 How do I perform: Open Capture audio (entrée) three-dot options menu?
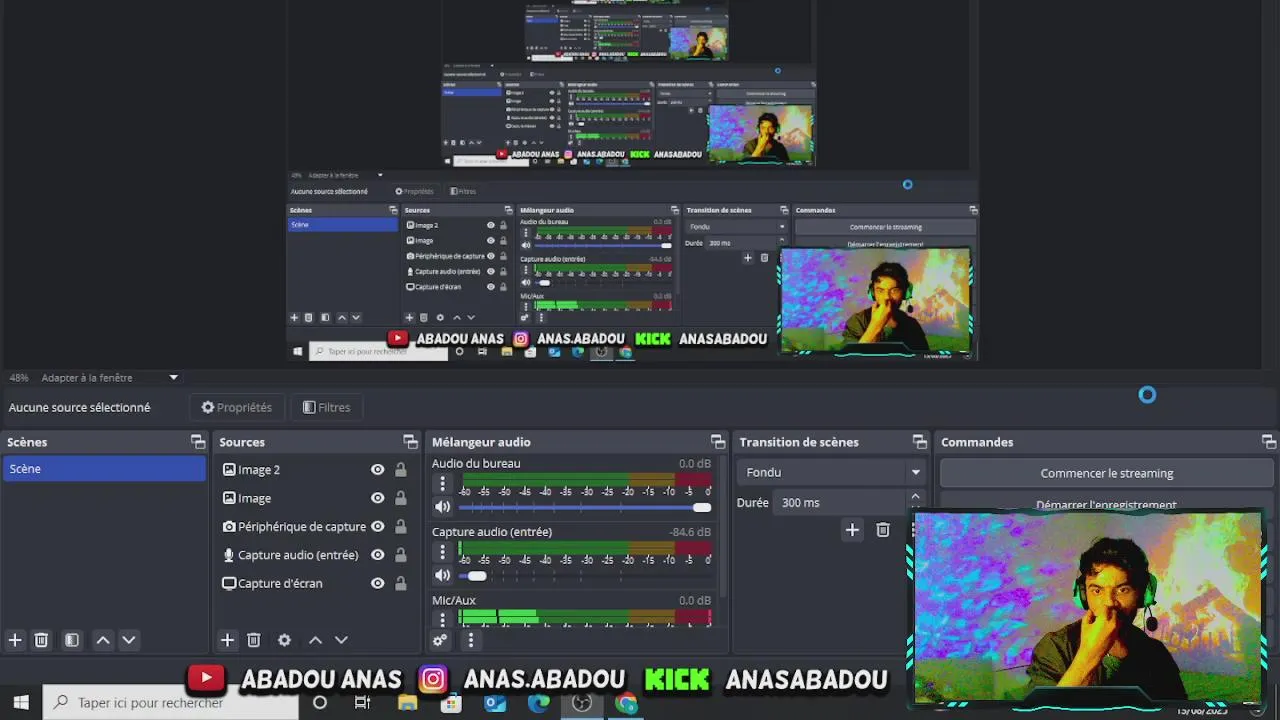pos(442,552)
